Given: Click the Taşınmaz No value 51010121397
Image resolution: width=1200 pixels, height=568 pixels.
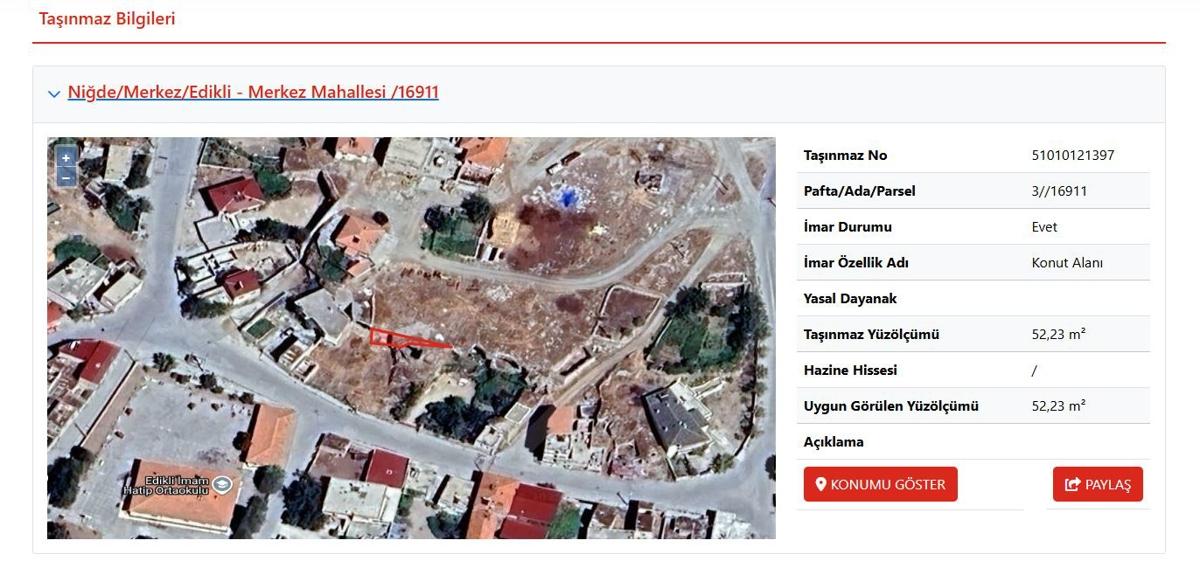Looking at the screenshot, I should point(1072,156).
